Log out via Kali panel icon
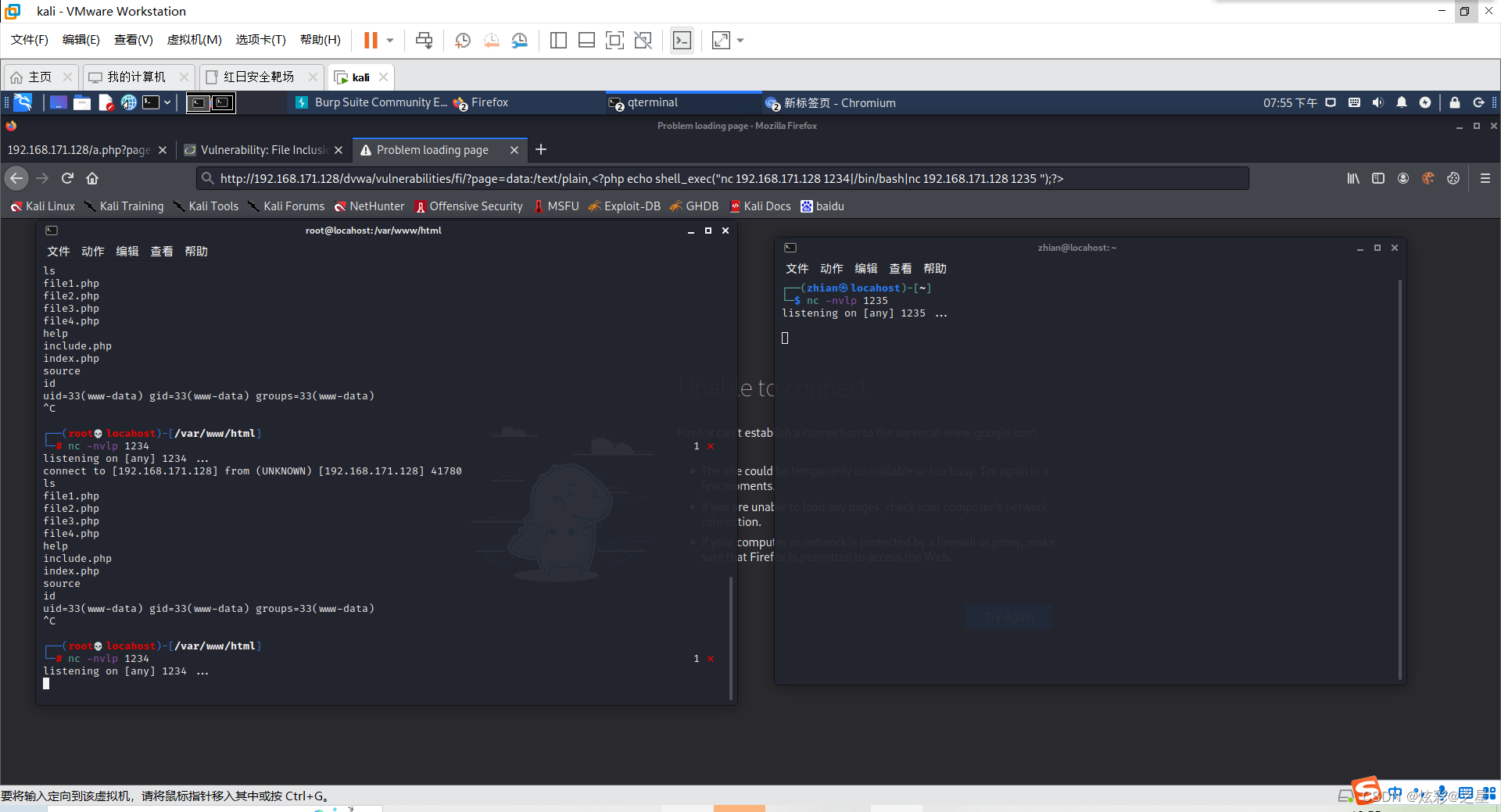Viewport: 1501px width, 812px height. (x=1478, y=102)
